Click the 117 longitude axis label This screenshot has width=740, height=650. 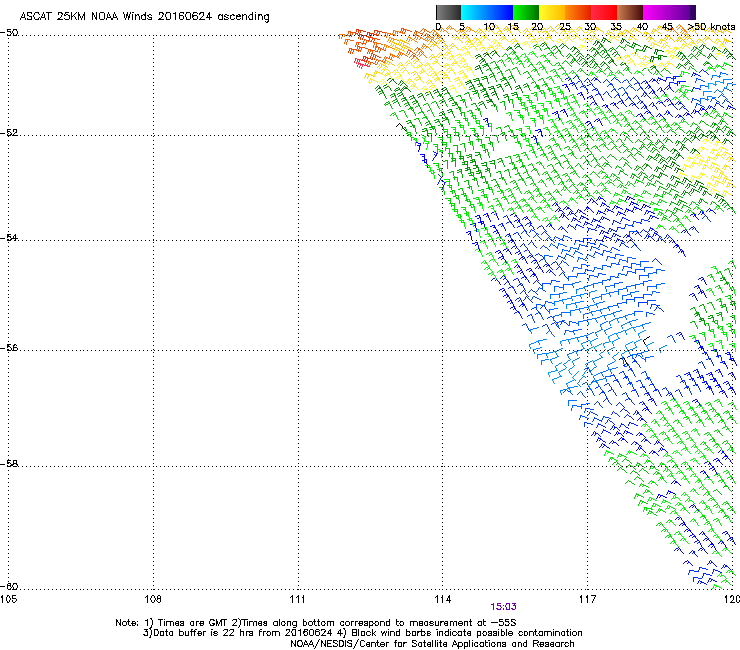point(587,599)
